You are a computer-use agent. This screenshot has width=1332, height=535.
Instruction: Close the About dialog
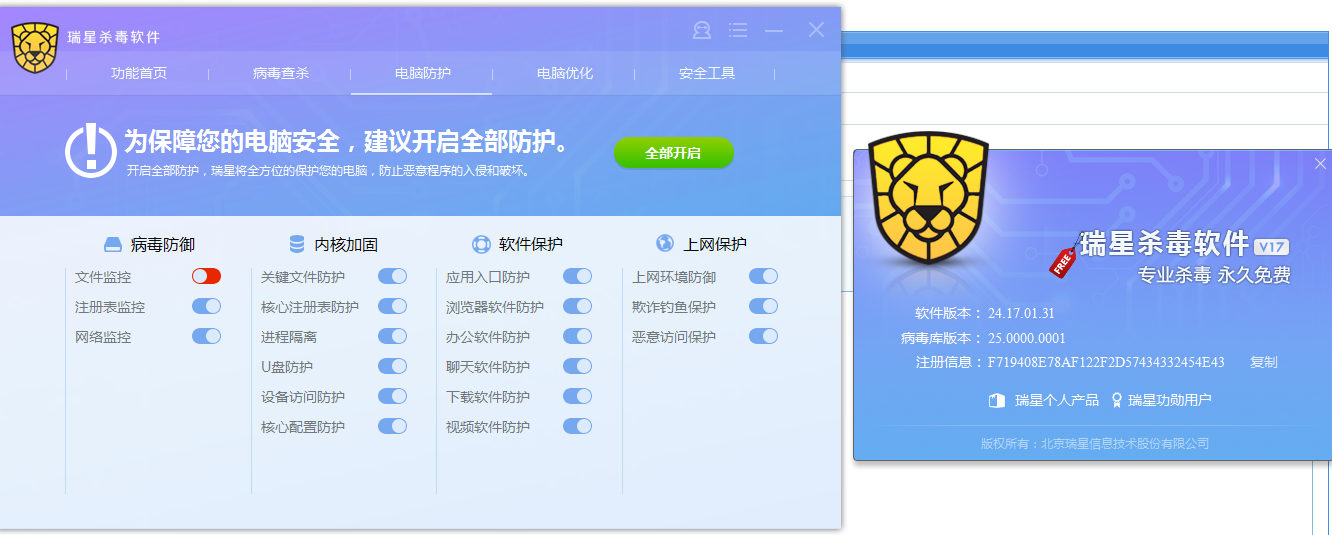[1320, 164]
